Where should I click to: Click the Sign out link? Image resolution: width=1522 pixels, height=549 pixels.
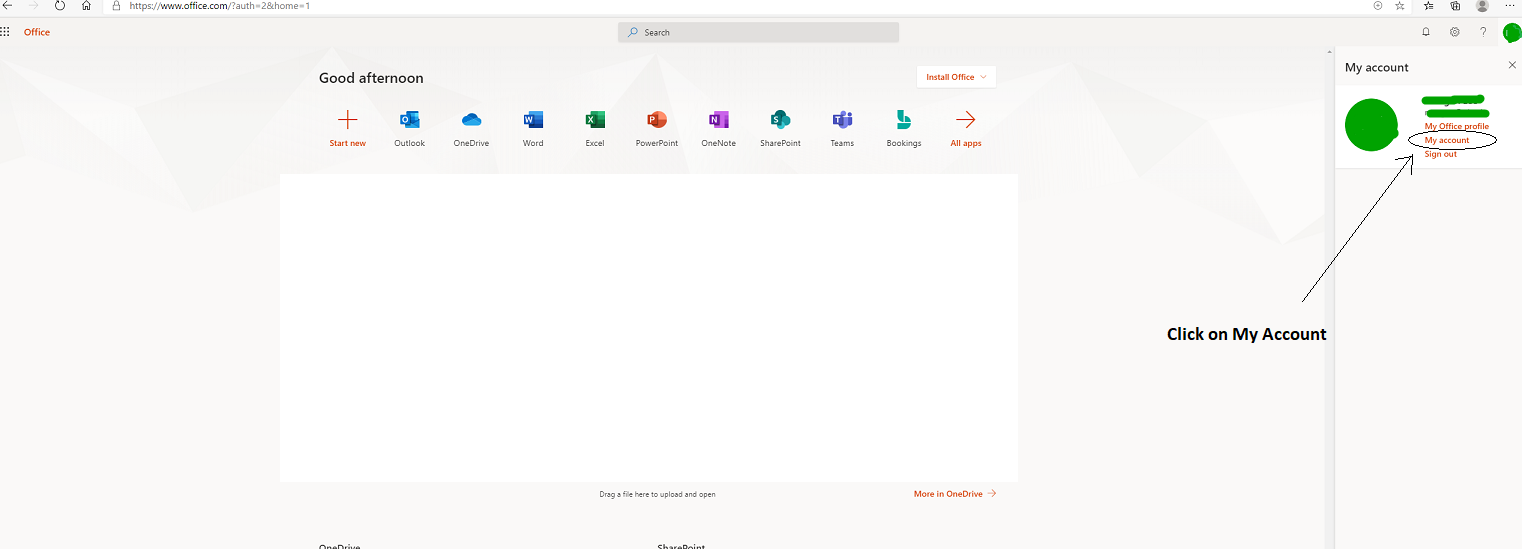(1440, 154)
